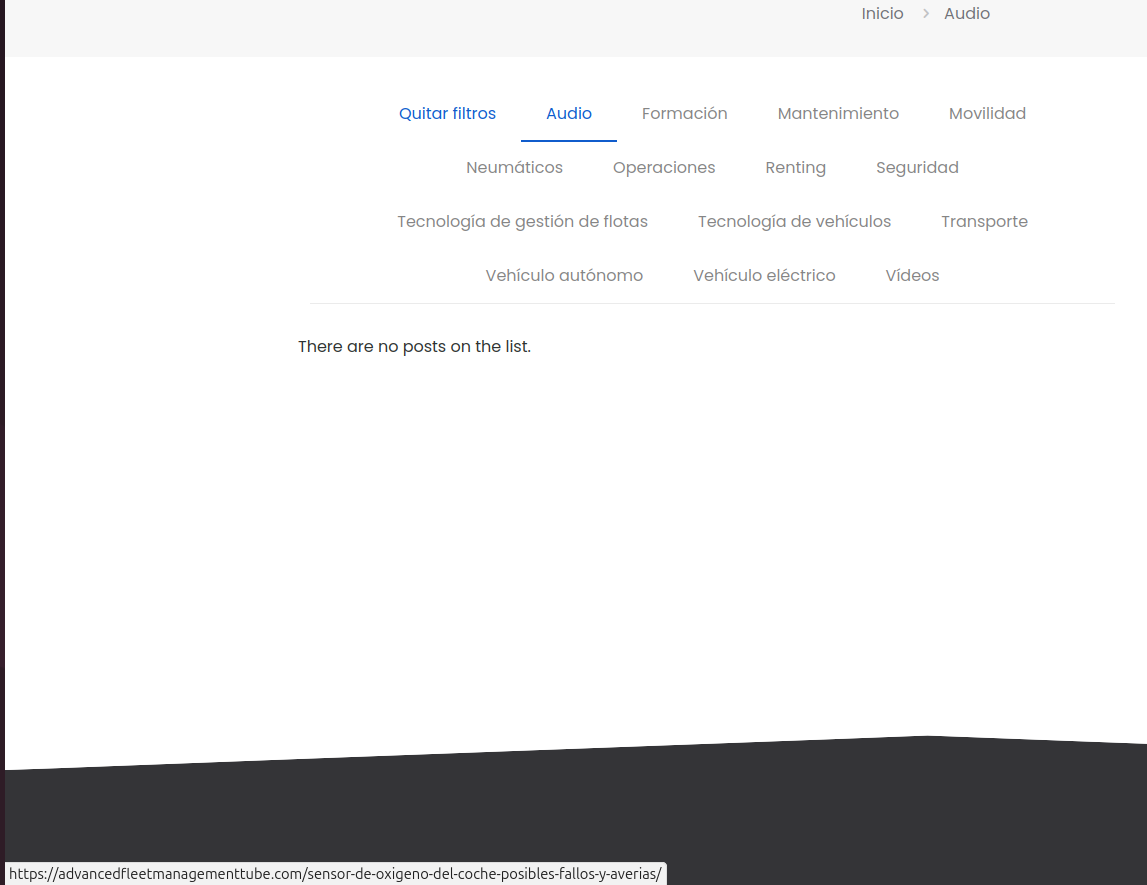Image resolution: width=1147 pixels, height=885 pixels.
Task: Click Quitar filtros to clear filters
Action: pyautogui.click(x=447, y=114)
